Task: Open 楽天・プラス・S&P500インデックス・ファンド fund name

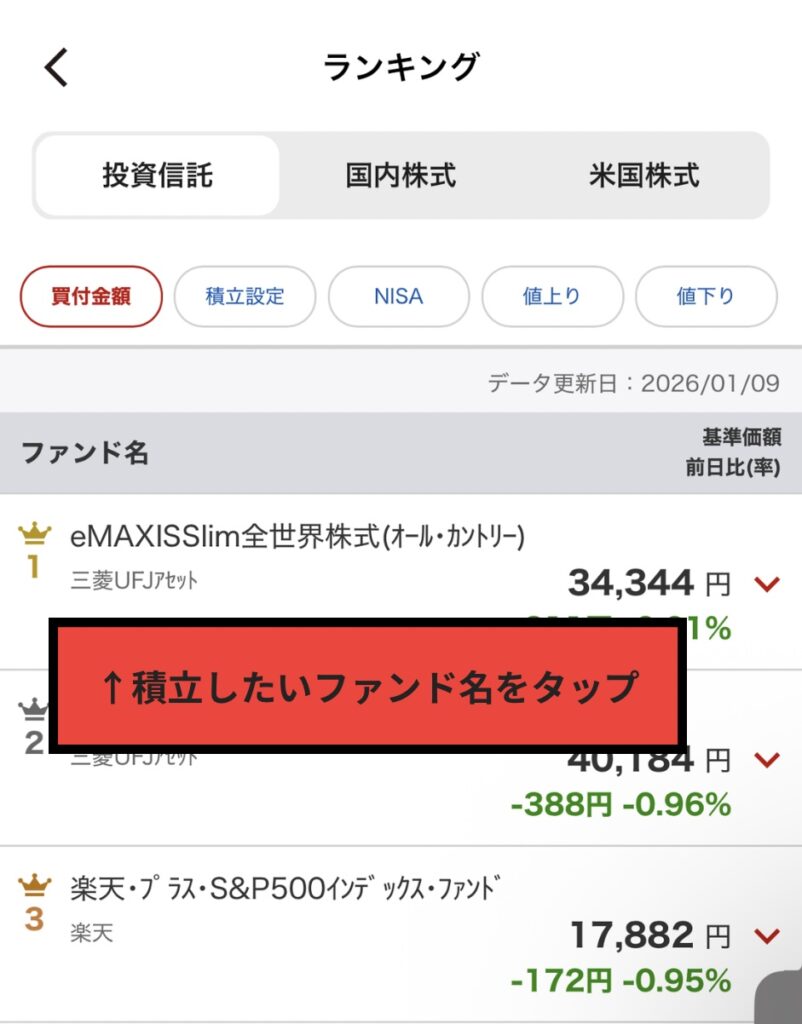Action: [x=285, y=888]
